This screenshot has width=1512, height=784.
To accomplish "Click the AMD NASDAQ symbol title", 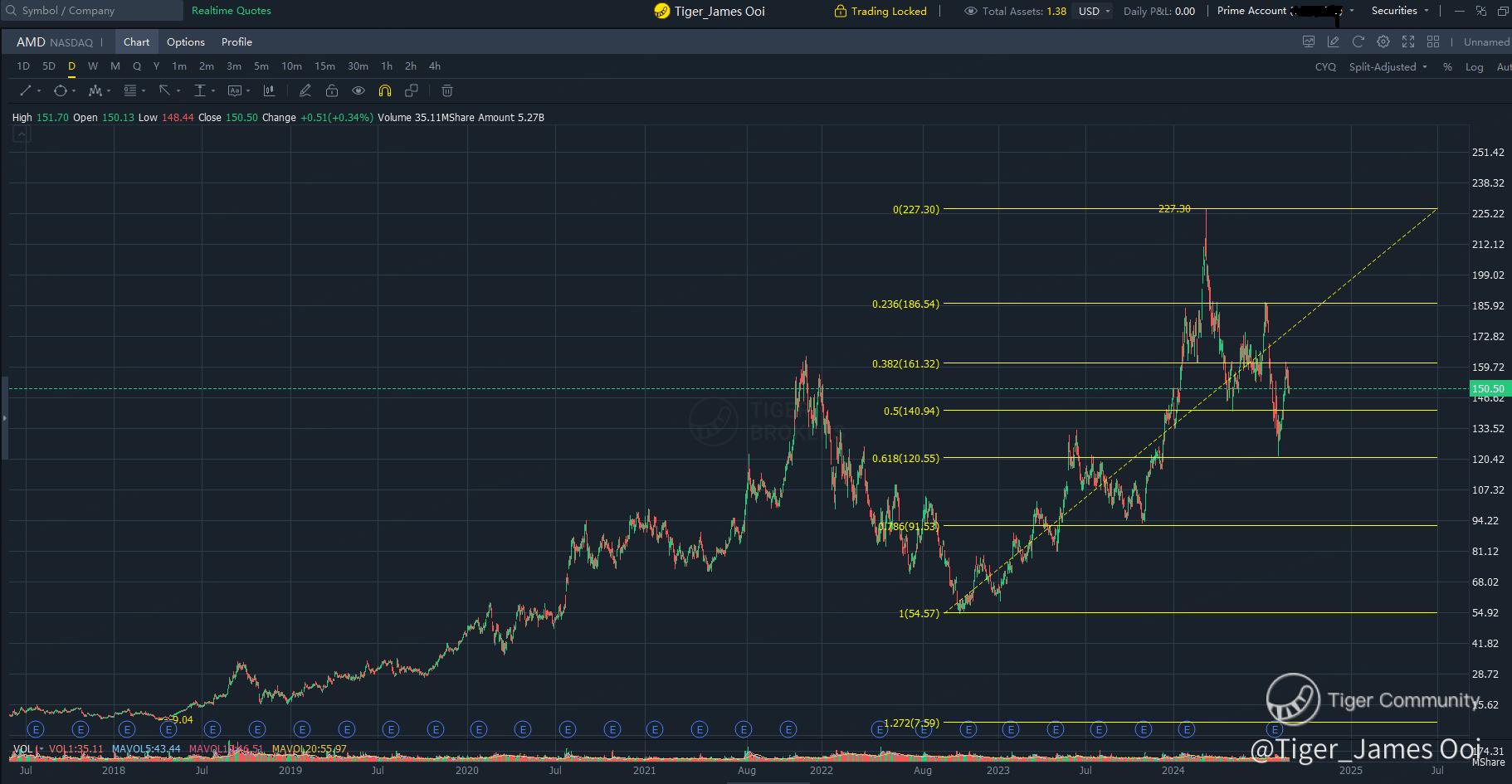I will tap(55, 41).
